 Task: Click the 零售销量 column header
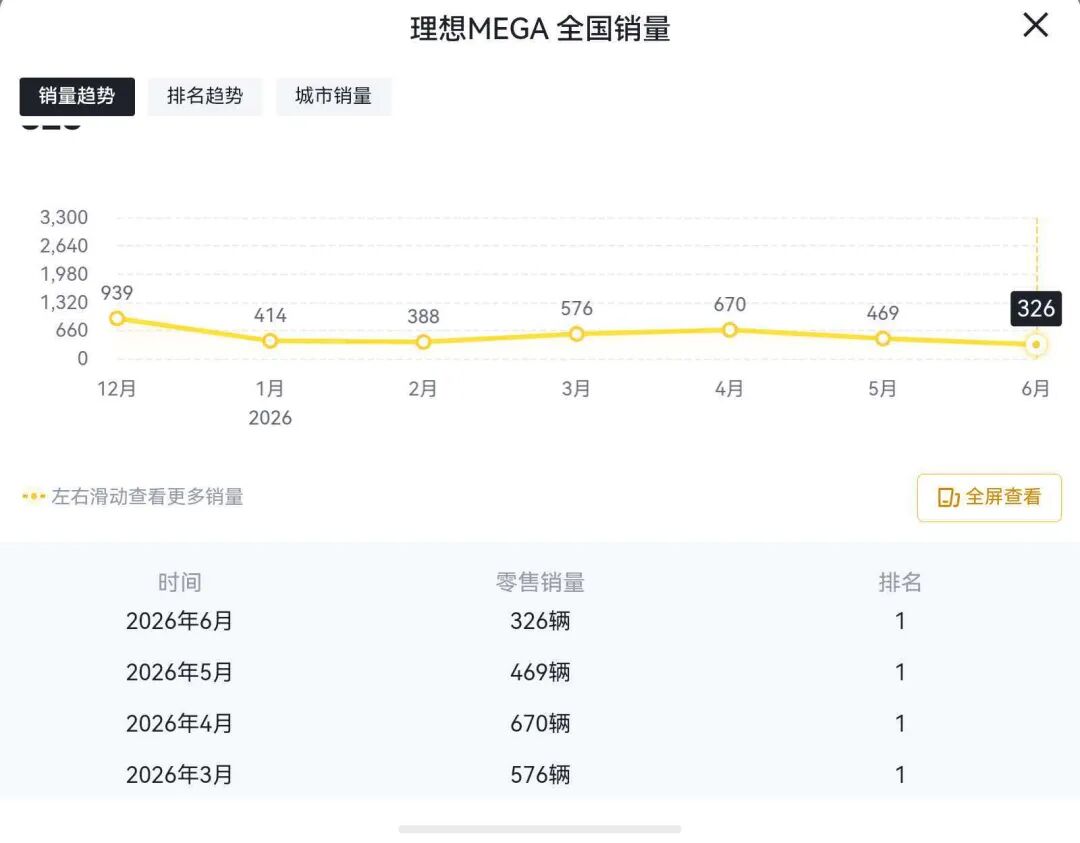point(540,583)
